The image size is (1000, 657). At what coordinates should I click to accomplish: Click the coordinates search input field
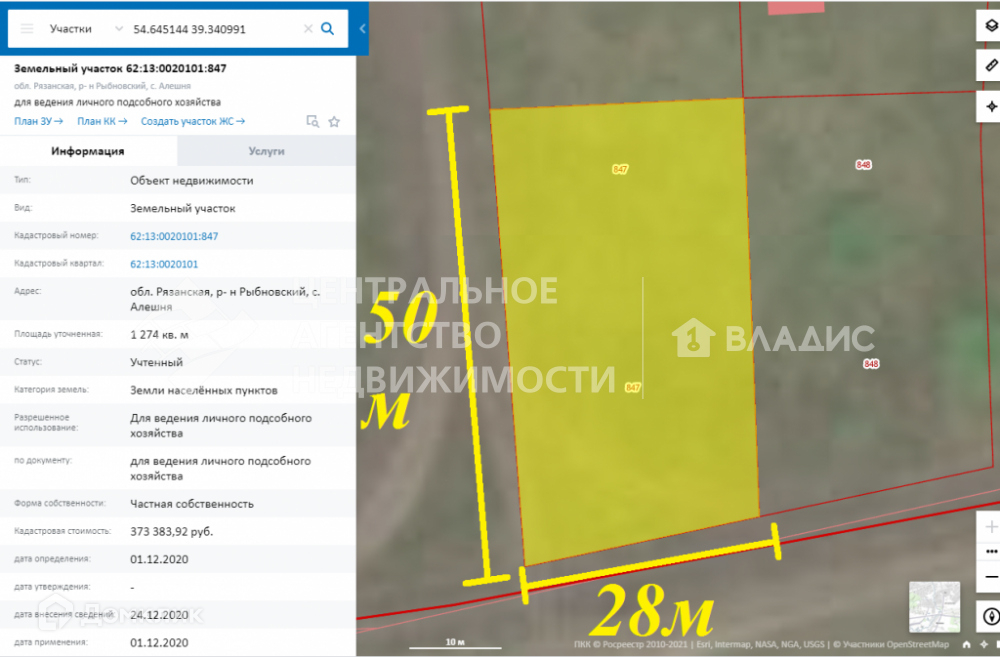214,29
